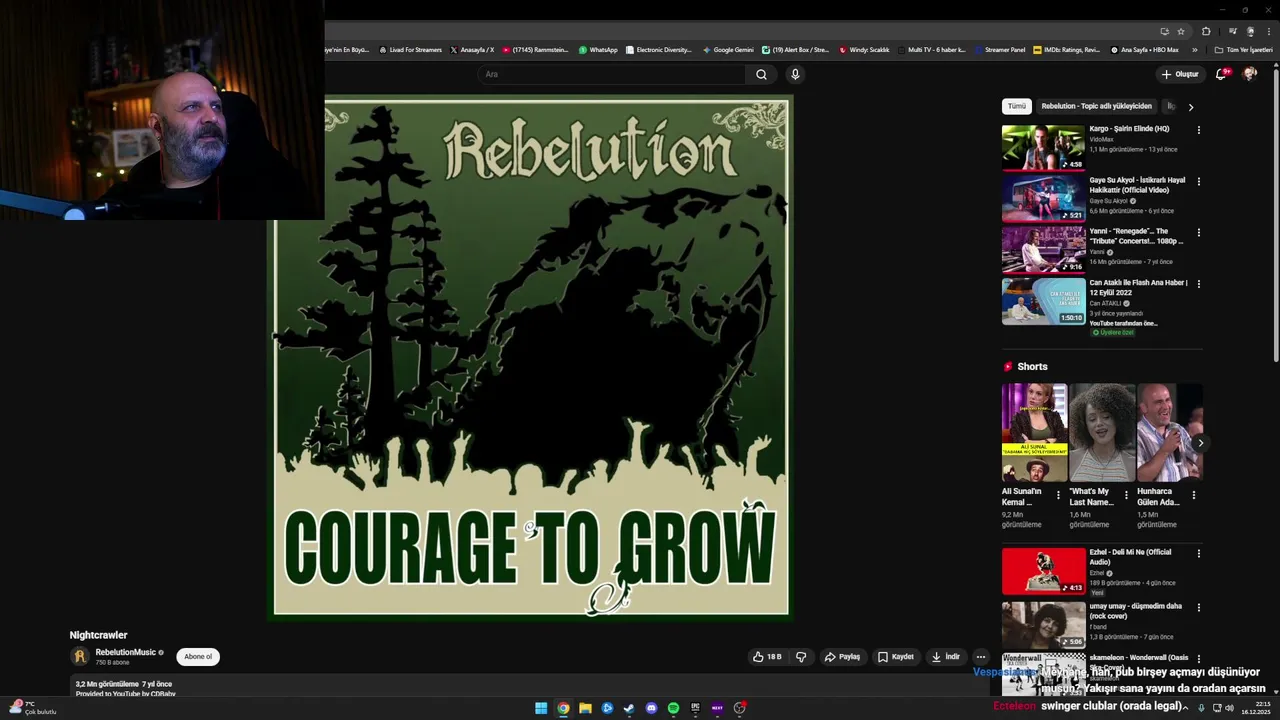Open the Windy: Sıcaklık bookmark
The image size is (1280, 720).
coord(864,50)
